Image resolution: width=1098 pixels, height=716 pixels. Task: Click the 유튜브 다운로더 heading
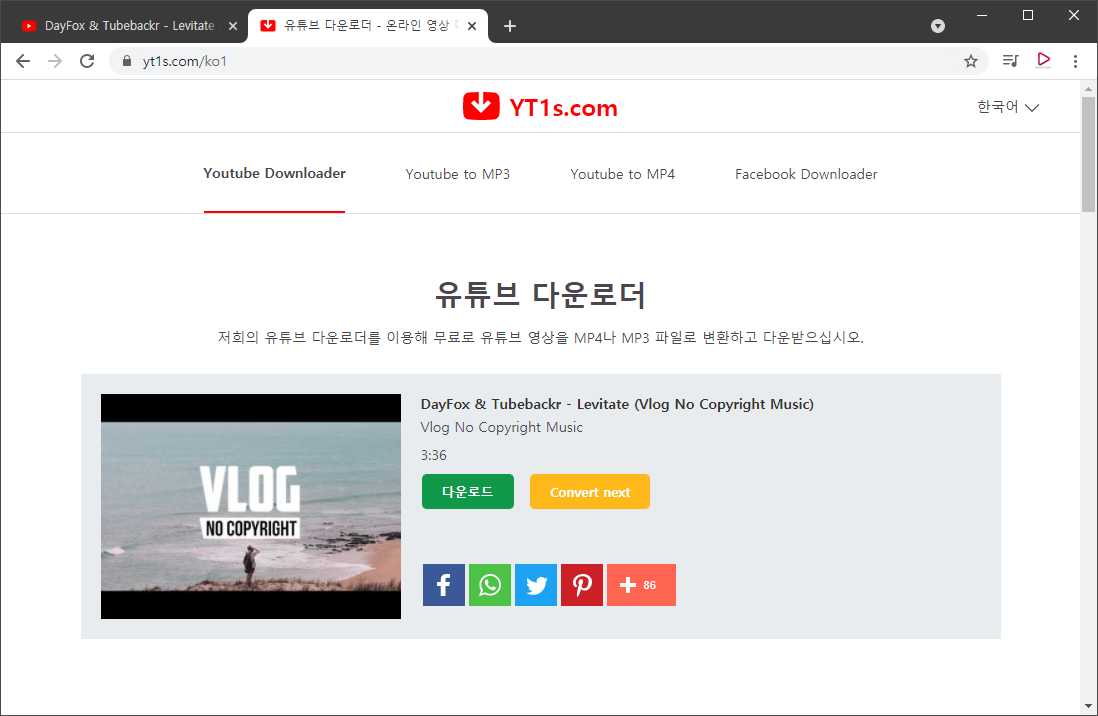coord(540,294)
